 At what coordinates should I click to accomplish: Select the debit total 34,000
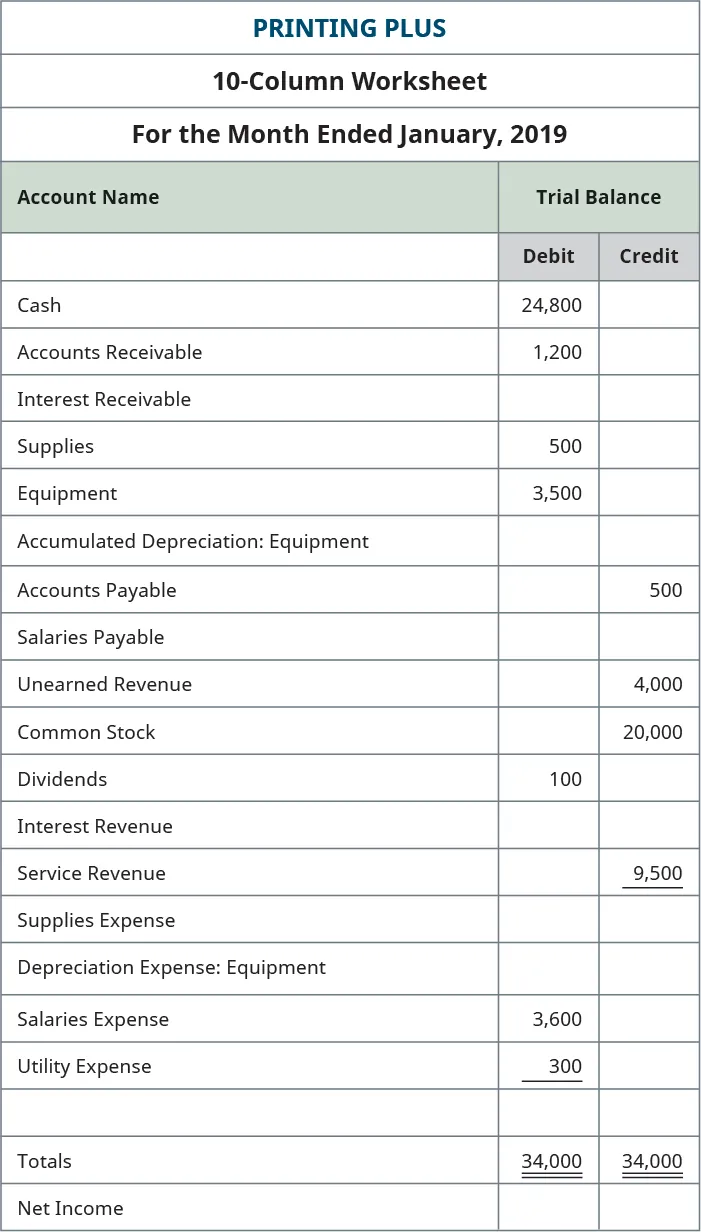click(551, 1161)
